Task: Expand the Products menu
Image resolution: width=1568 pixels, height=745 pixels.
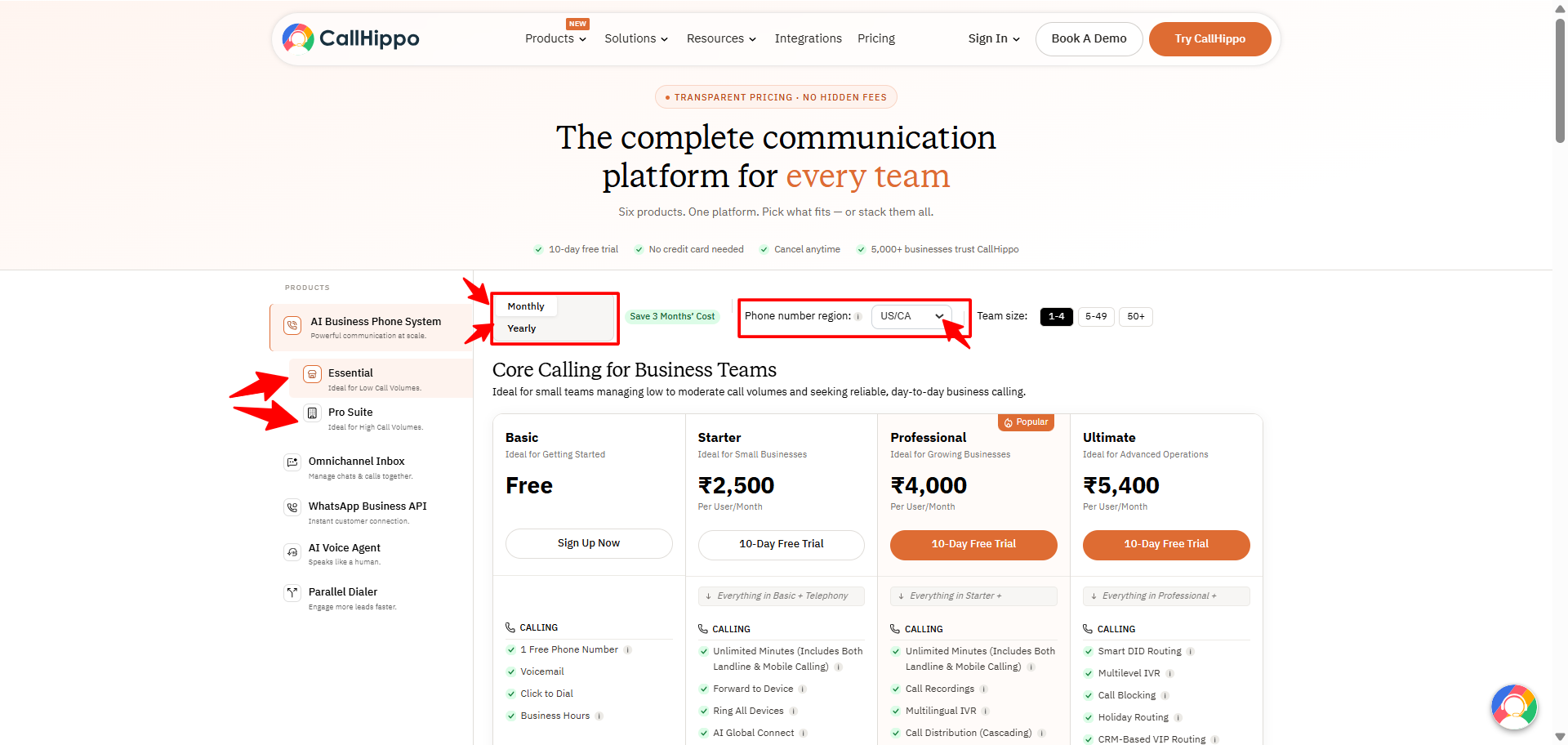Action: 555,38
